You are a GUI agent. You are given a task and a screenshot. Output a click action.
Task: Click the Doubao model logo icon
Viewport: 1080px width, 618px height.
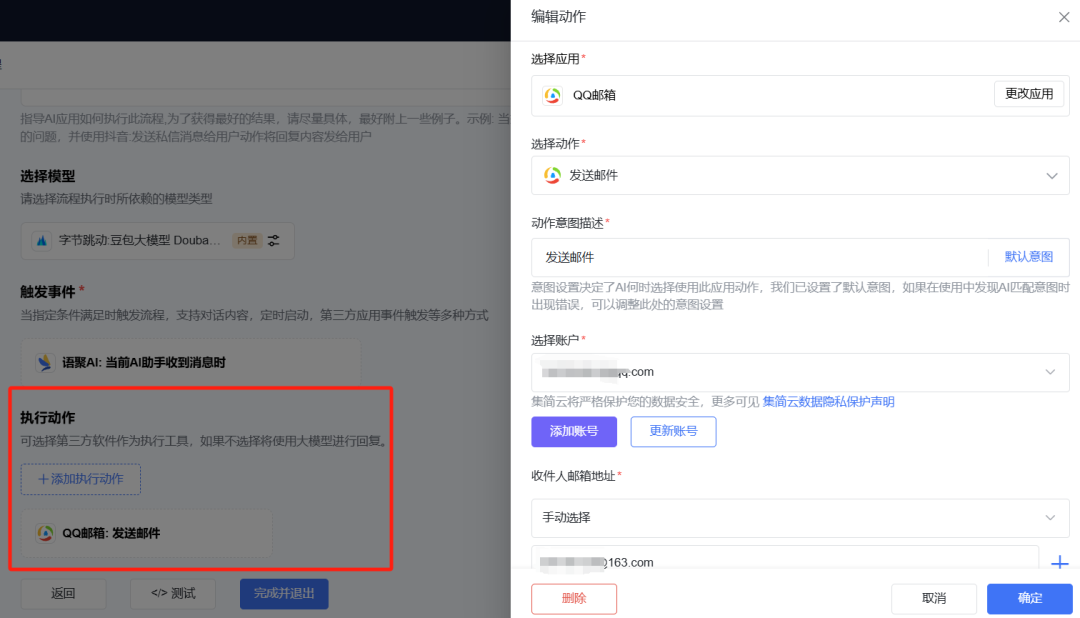coord(41,240)
